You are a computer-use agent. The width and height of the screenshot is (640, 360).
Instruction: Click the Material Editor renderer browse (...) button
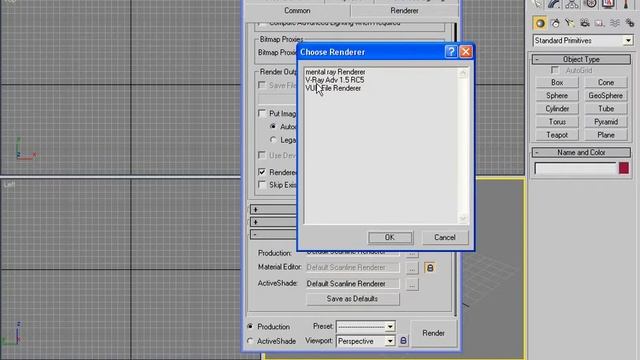(x=412, y=268)
